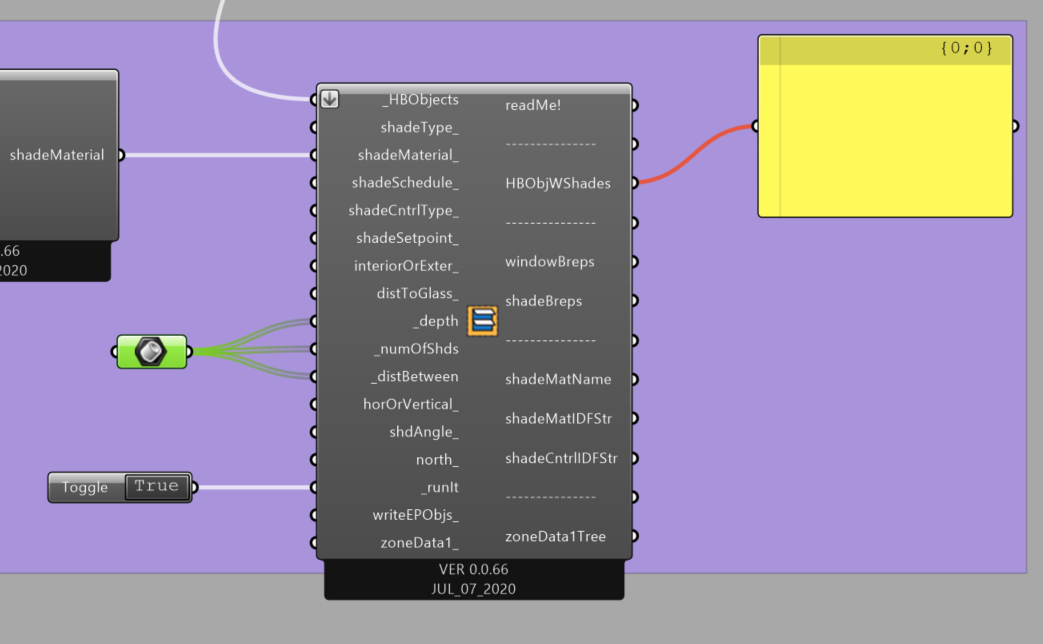
Task: Click the shadeMaterial_ input on shading component
Action: (x=408, y=155)
